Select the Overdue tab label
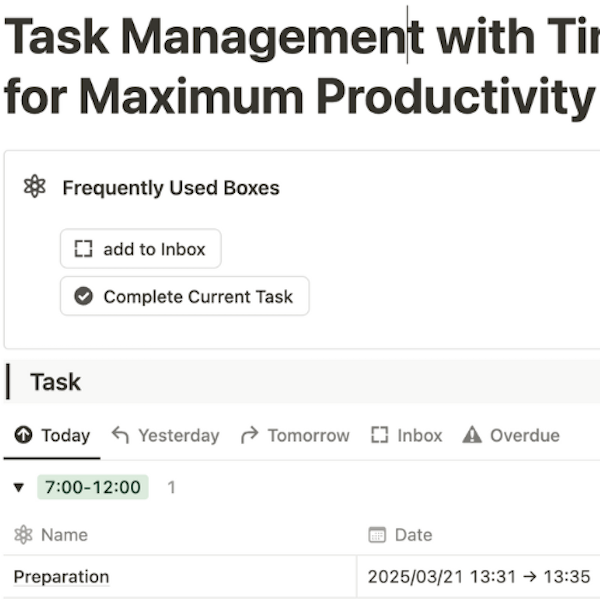 (525, 435)
